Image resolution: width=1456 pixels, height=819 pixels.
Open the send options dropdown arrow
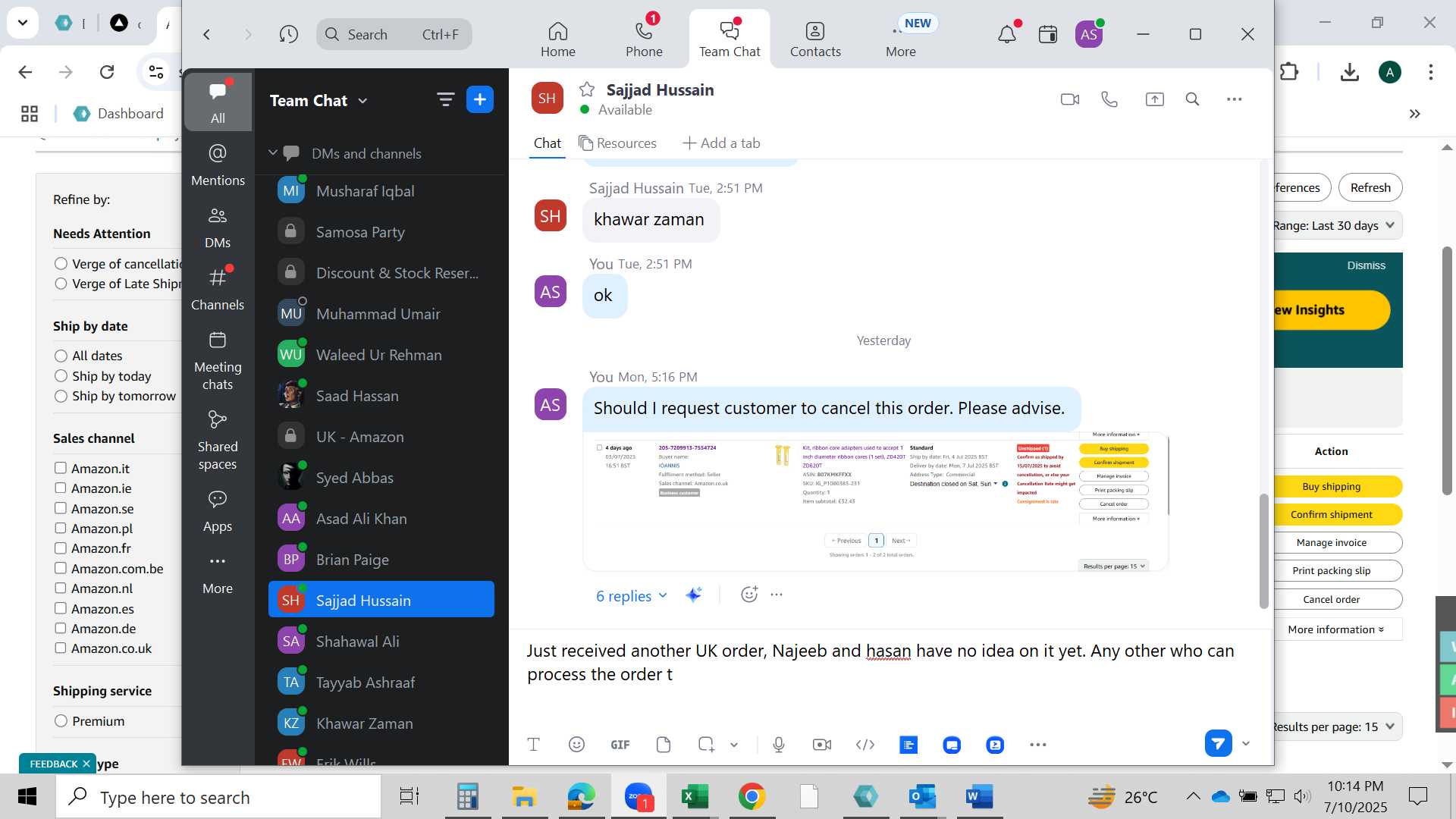tap(1245, 744)
